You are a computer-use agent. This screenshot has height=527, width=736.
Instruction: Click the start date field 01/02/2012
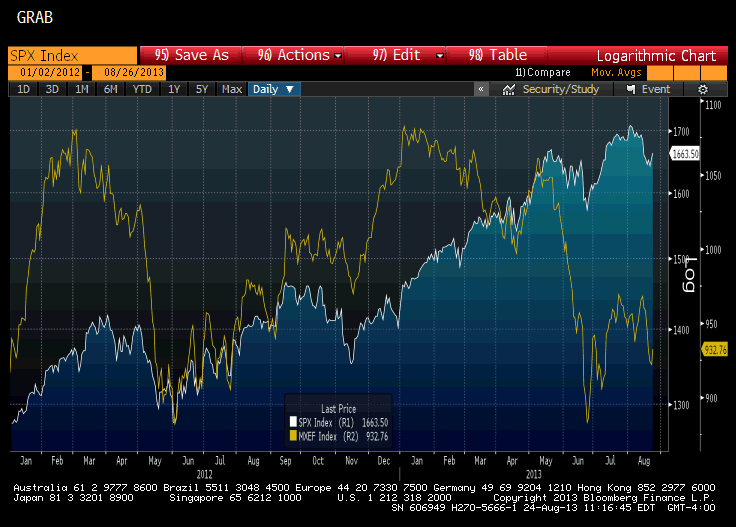(x=45, y=73)
